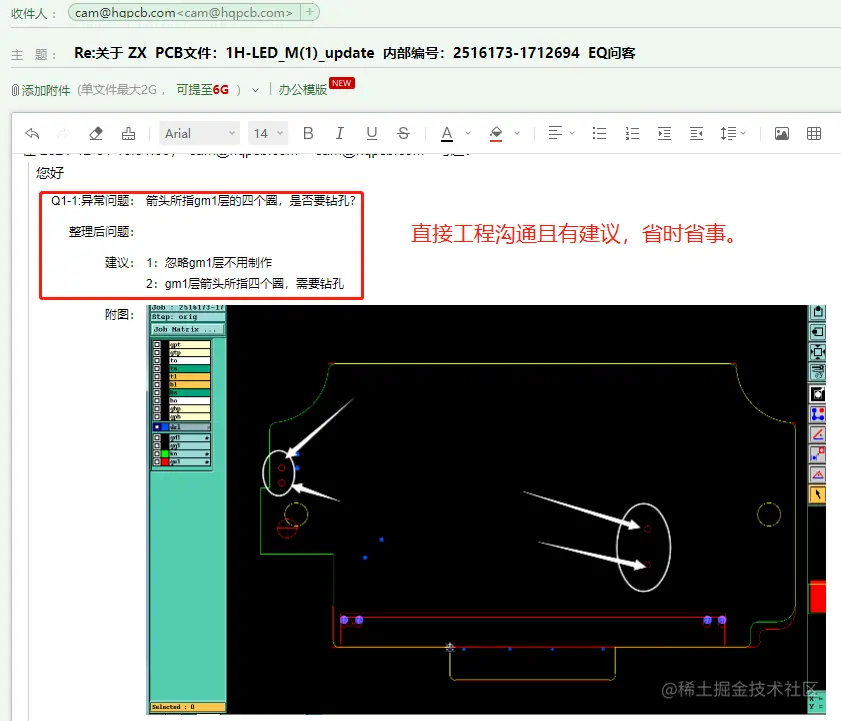Toggle the 'to' layer checkbox
The image size is (841, 721).
157,360
